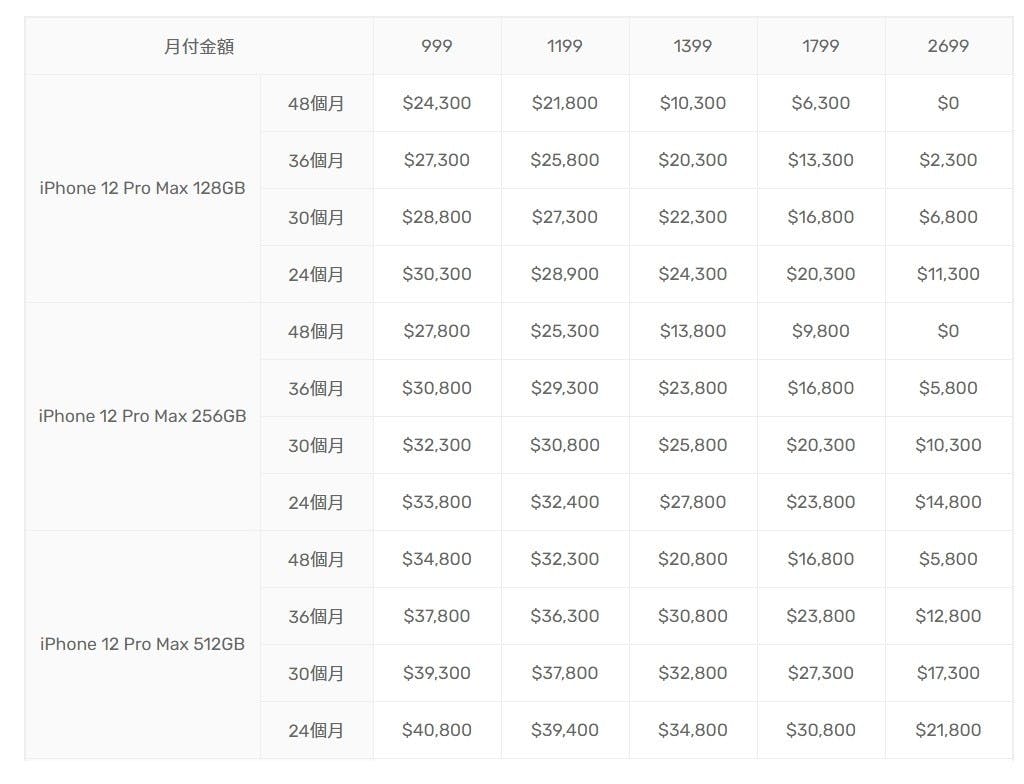
Task: Select the 999 monthly plan column header
Action: pos(437,46)
